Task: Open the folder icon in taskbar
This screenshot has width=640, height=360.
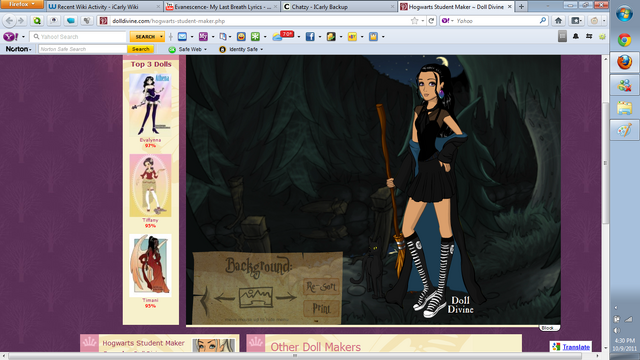Action: point(624,108)
